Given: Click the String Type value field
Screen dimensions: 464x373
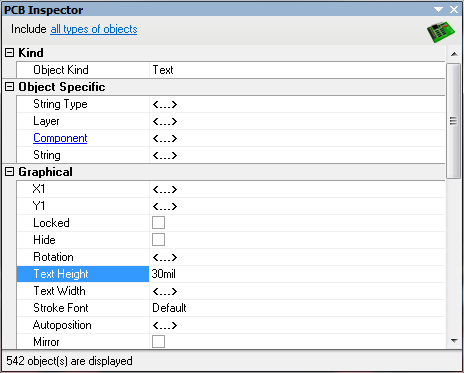Looking at the screenshot, I should (297, 104).
